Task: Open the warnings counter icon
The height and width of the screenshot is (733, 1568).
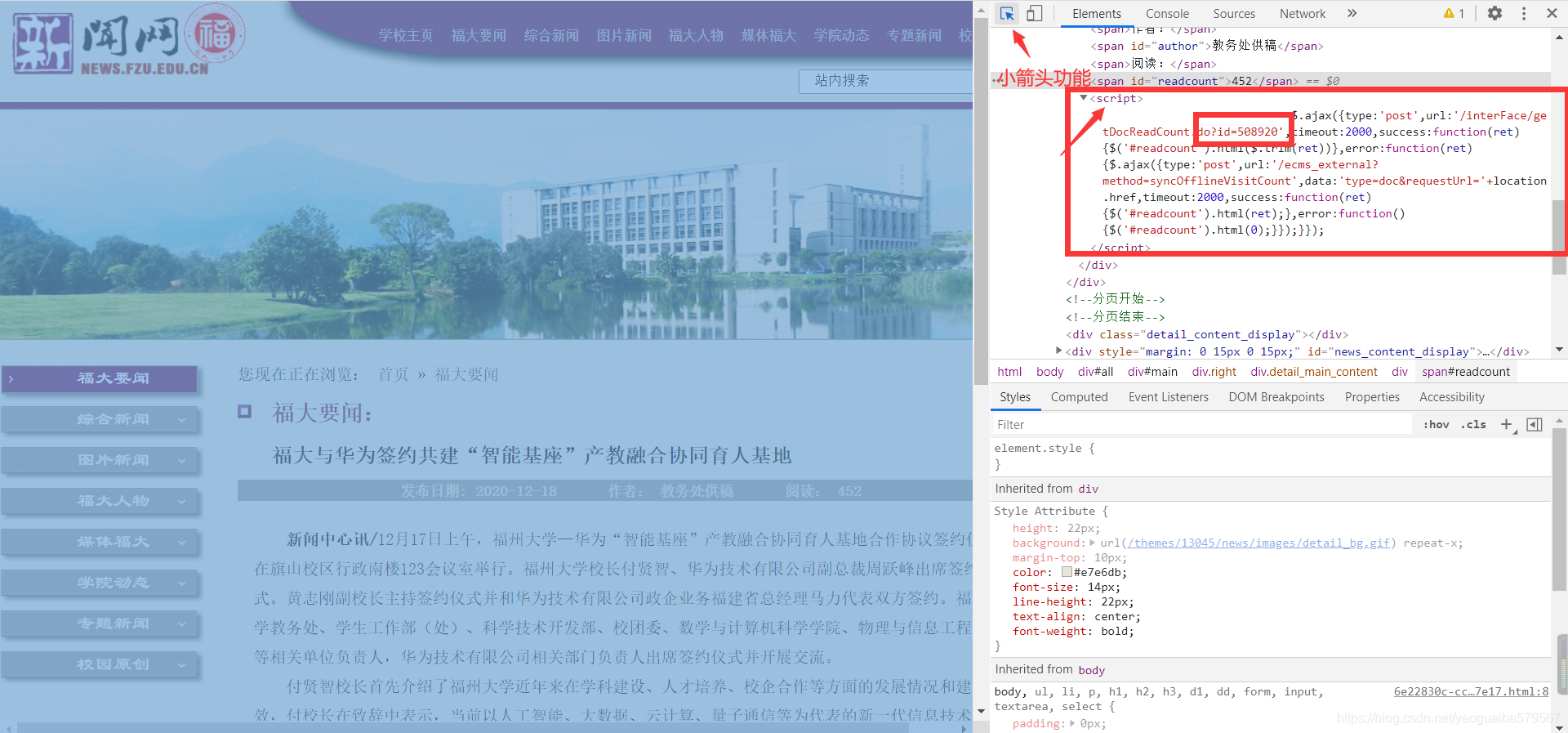Action: click(x=1454, y=13)
